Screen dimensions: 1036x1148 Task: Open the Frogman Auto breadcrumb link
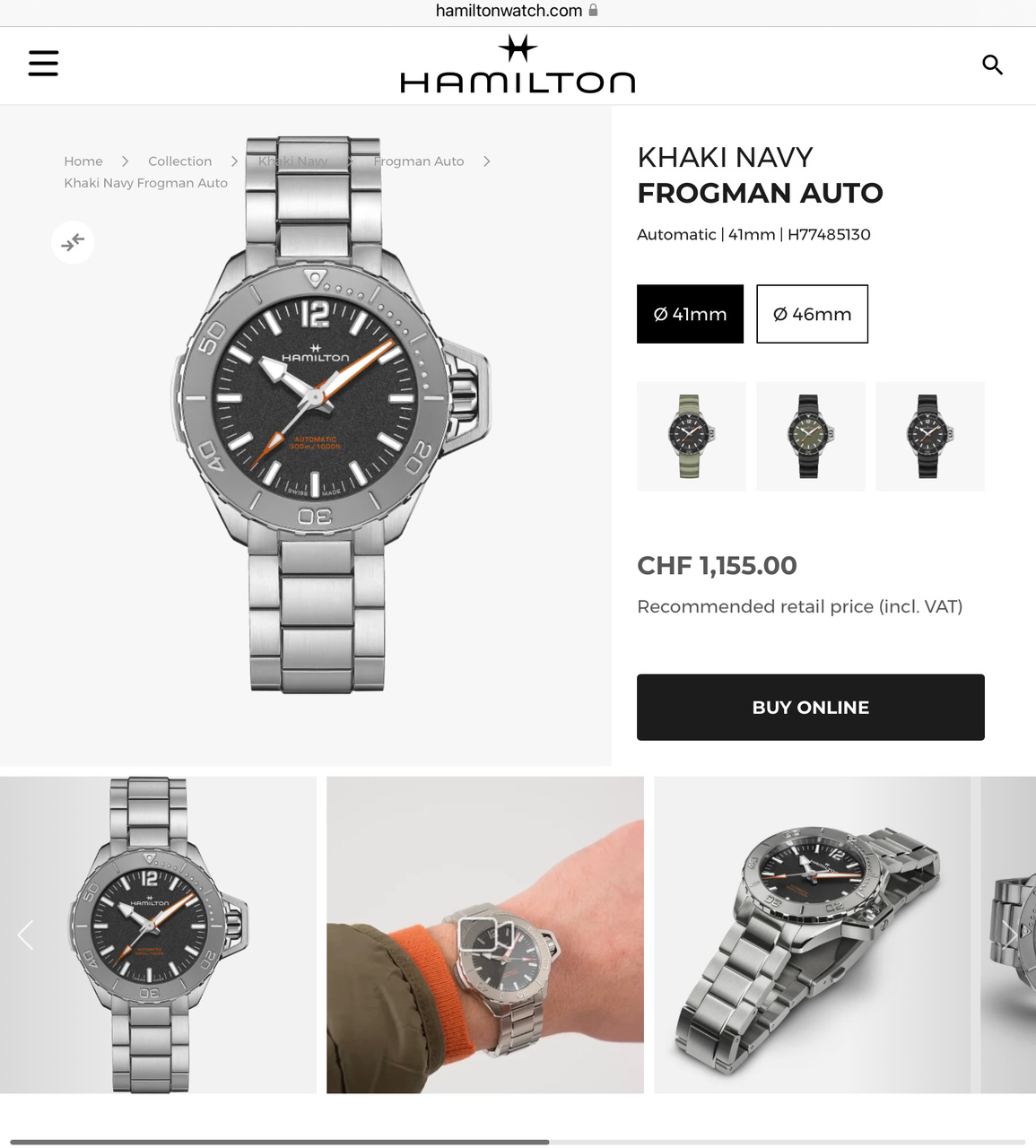coord(418,161)
